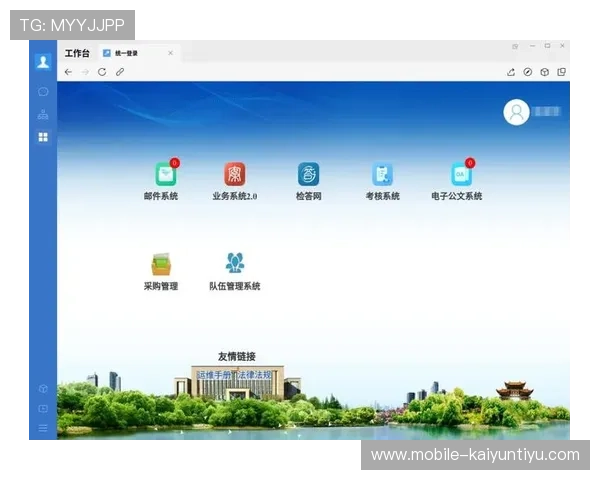600x480 pixels.
Task: Open the 法律法规 link
Action: point(254,375)
